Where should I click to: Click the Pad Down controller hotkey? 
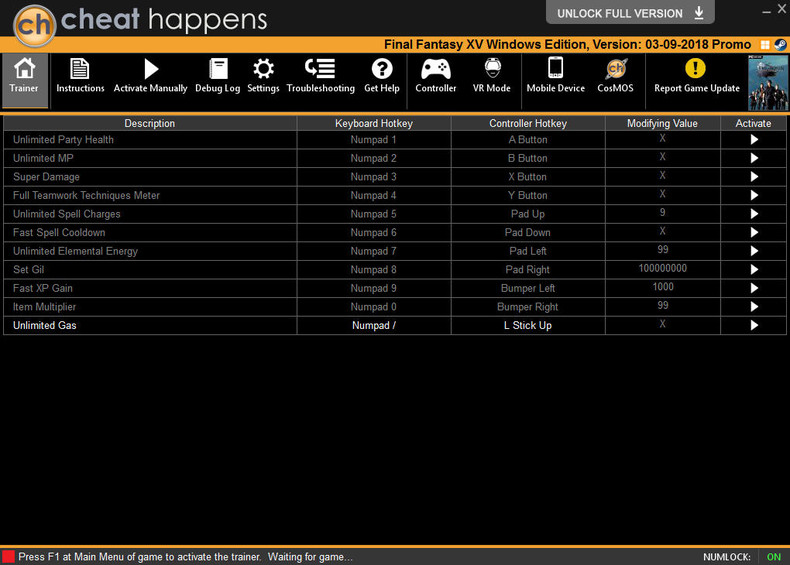click(x=528, y=232)
